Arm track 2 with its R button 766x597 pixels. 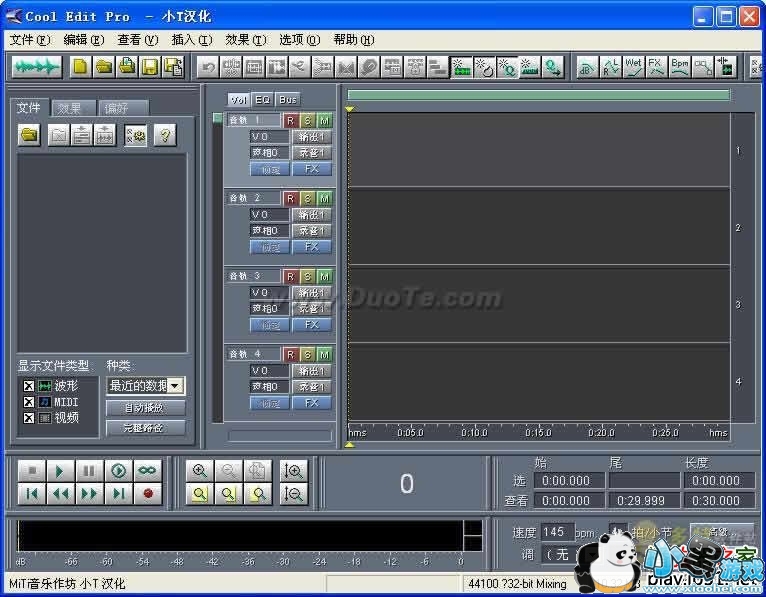[291, 198]
